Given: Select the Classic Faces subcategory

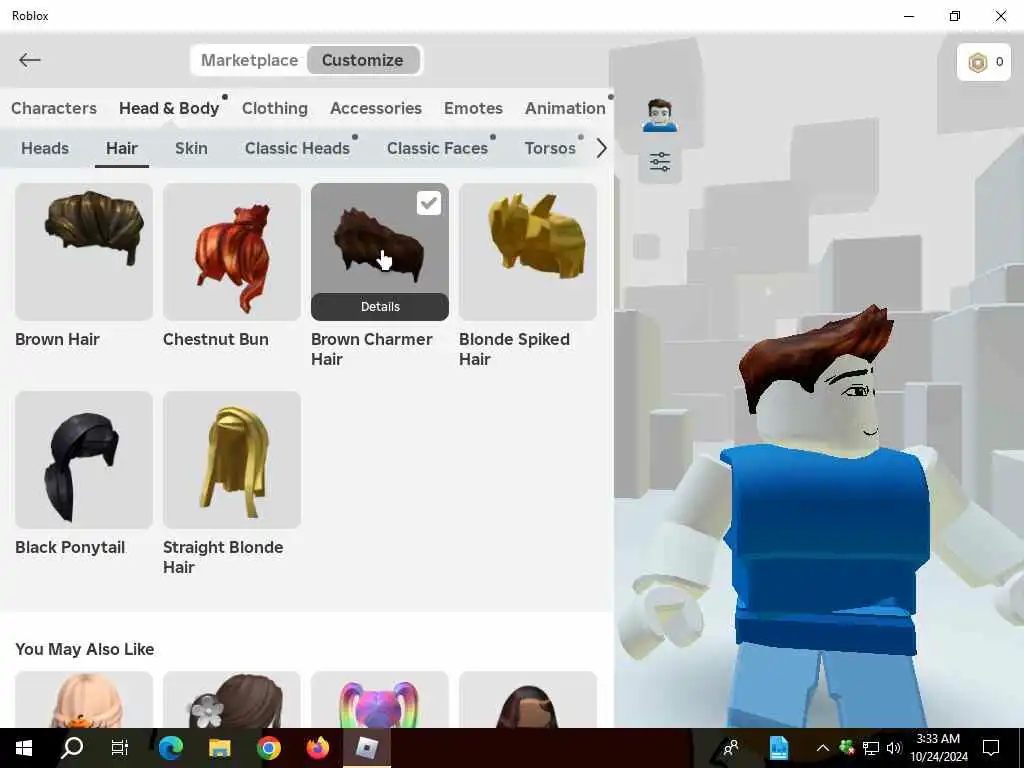Looking at the screenshot, I should 437,148.
